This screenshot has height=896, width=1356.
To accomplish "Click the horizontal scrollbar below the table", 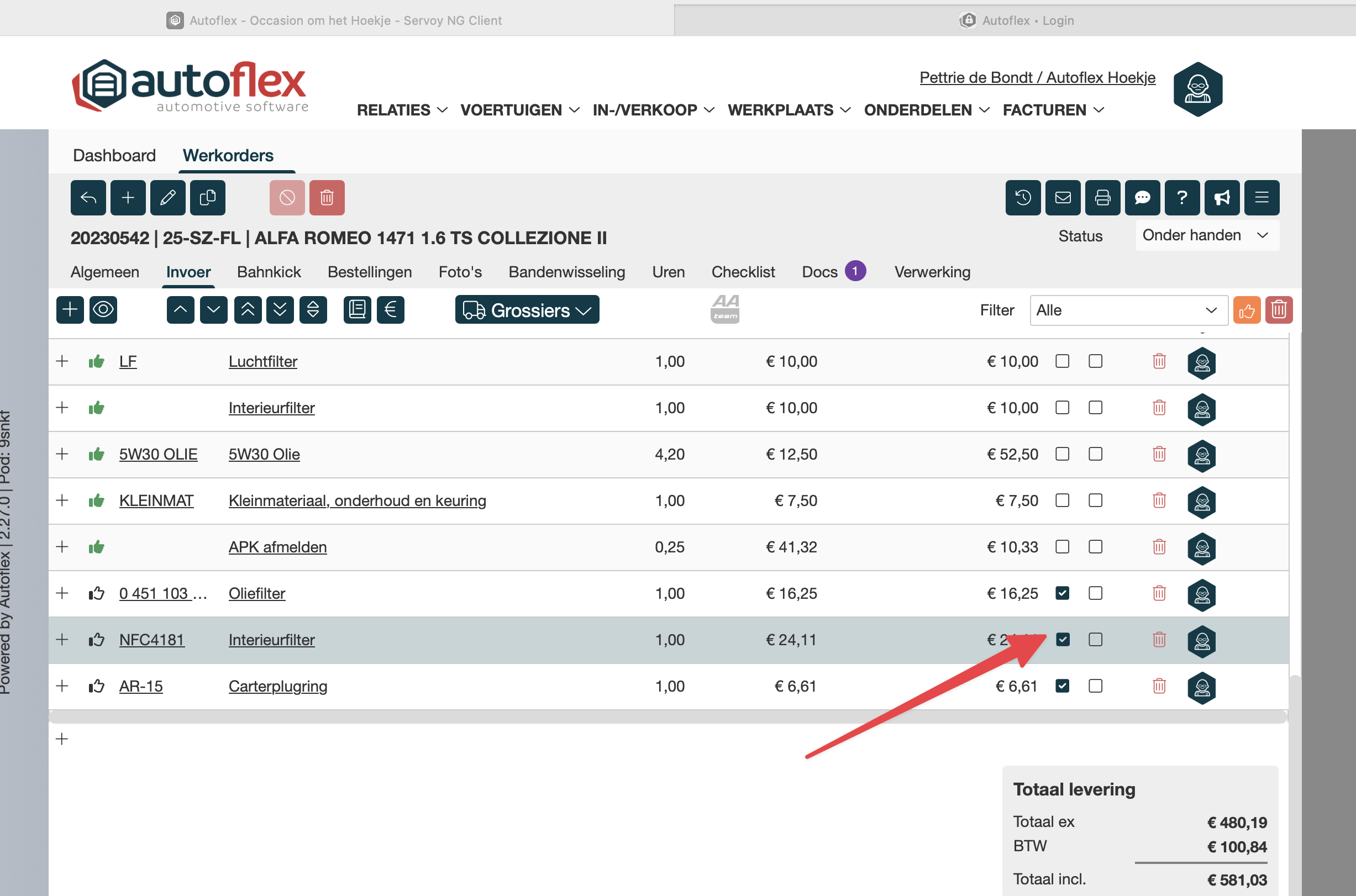I will (668, 716).
